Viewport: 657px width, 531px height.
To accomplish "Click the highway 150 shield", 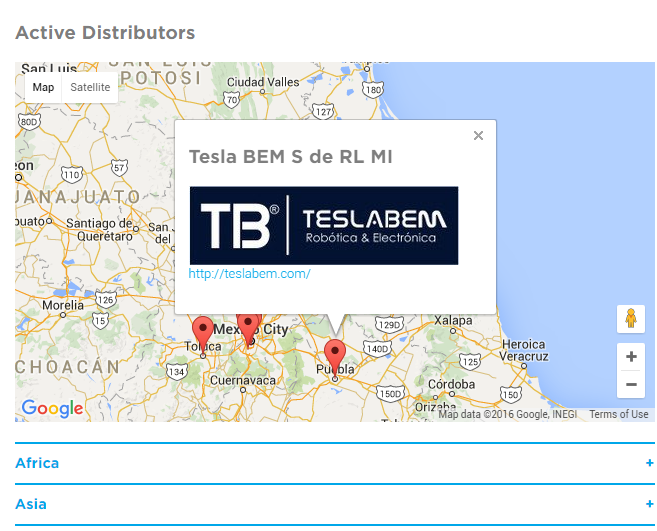I will point(511,394).
